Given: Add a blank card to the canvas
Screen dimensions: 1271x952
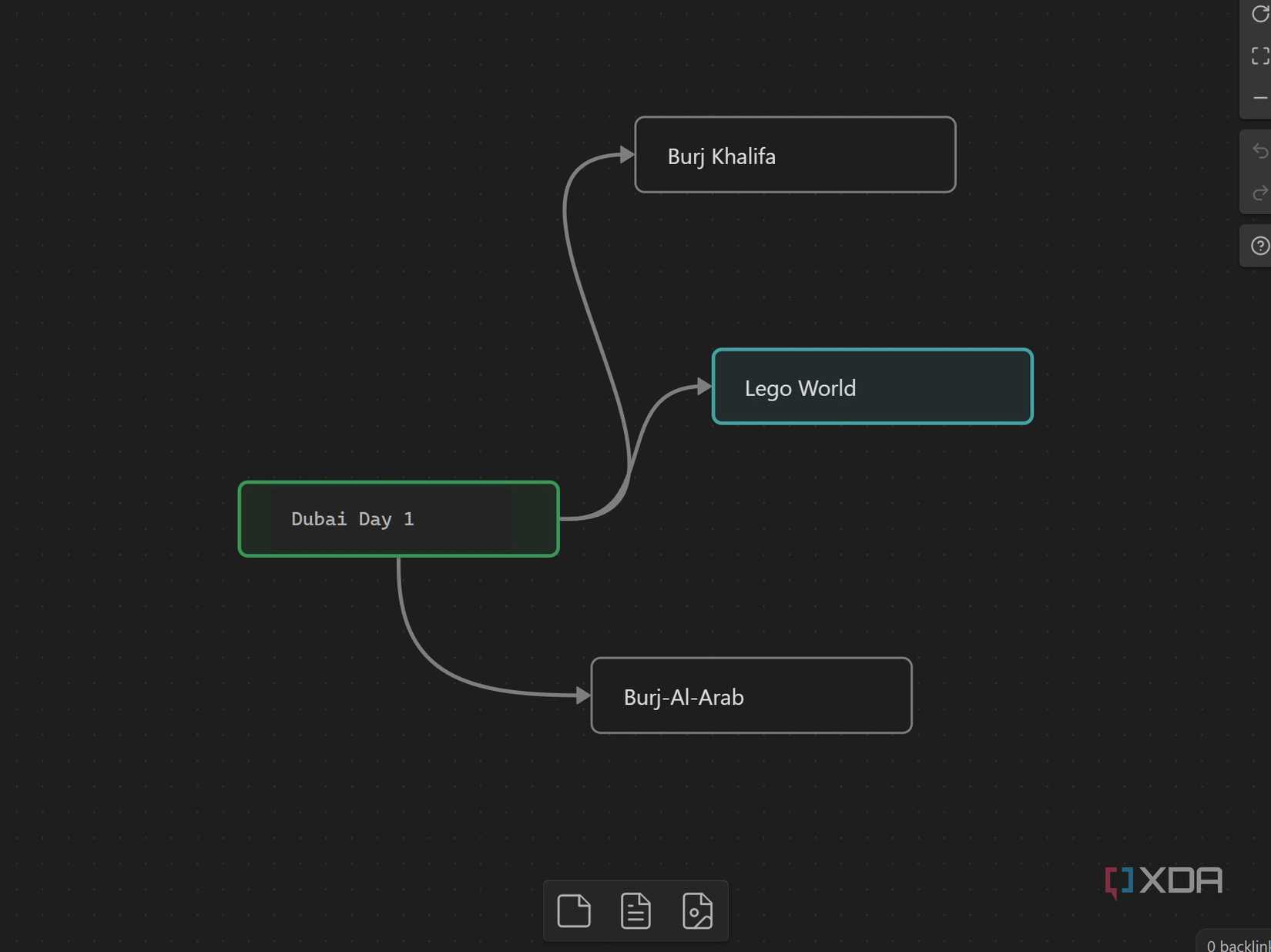Looking at the screenshot, I should tap(574, 911).
